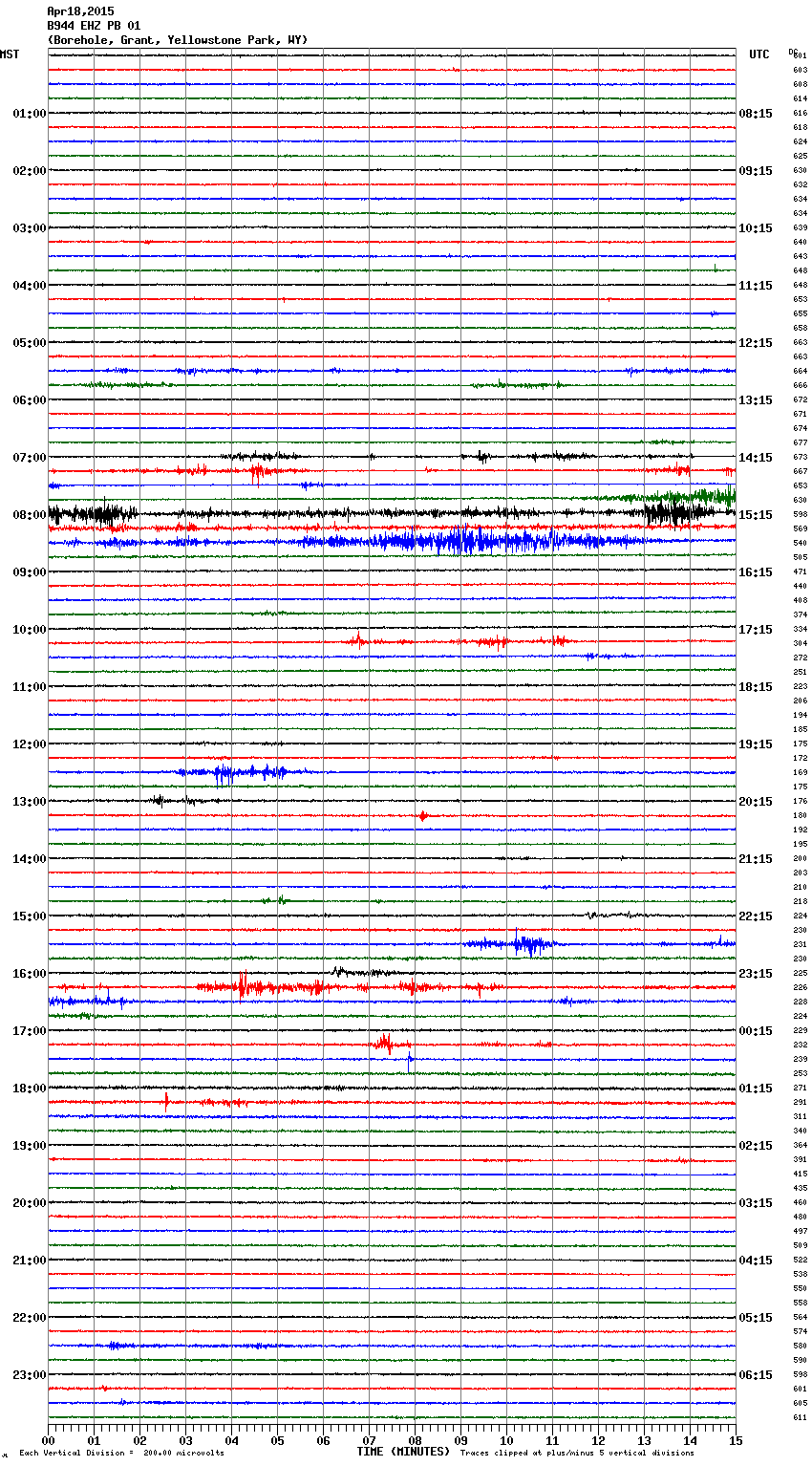Click the 20:00 MST time label
This screenshot has width=812, height=1466.
pos(30,1203)
